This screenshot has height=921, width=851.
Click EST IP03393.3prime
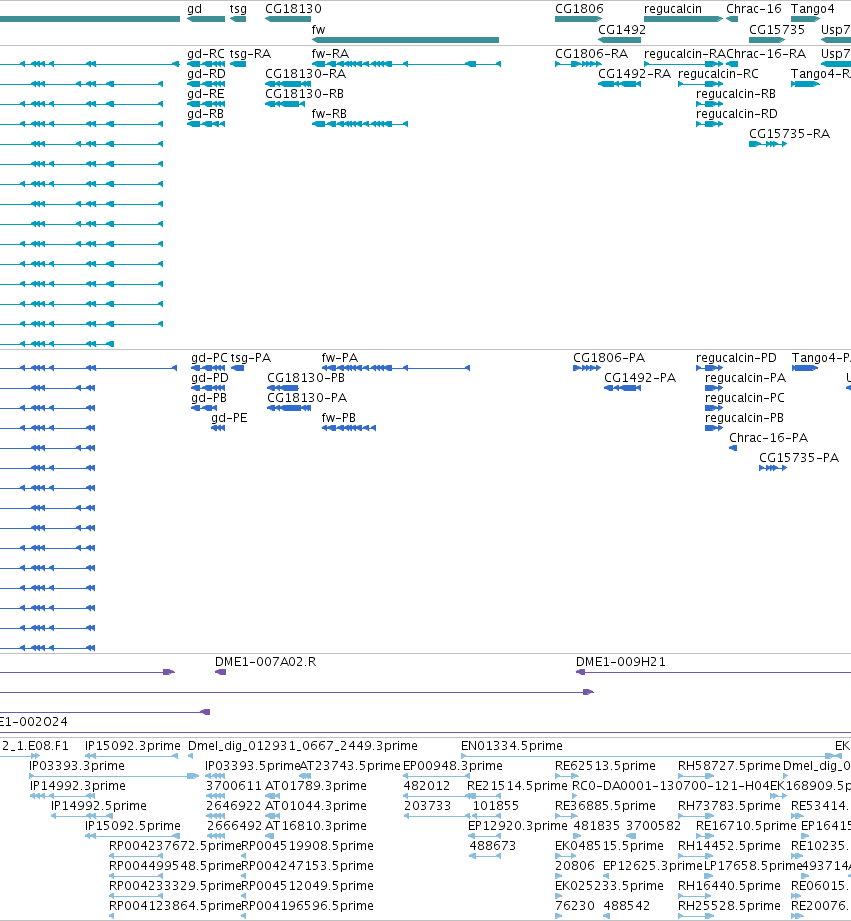click(x=115, y=776)
